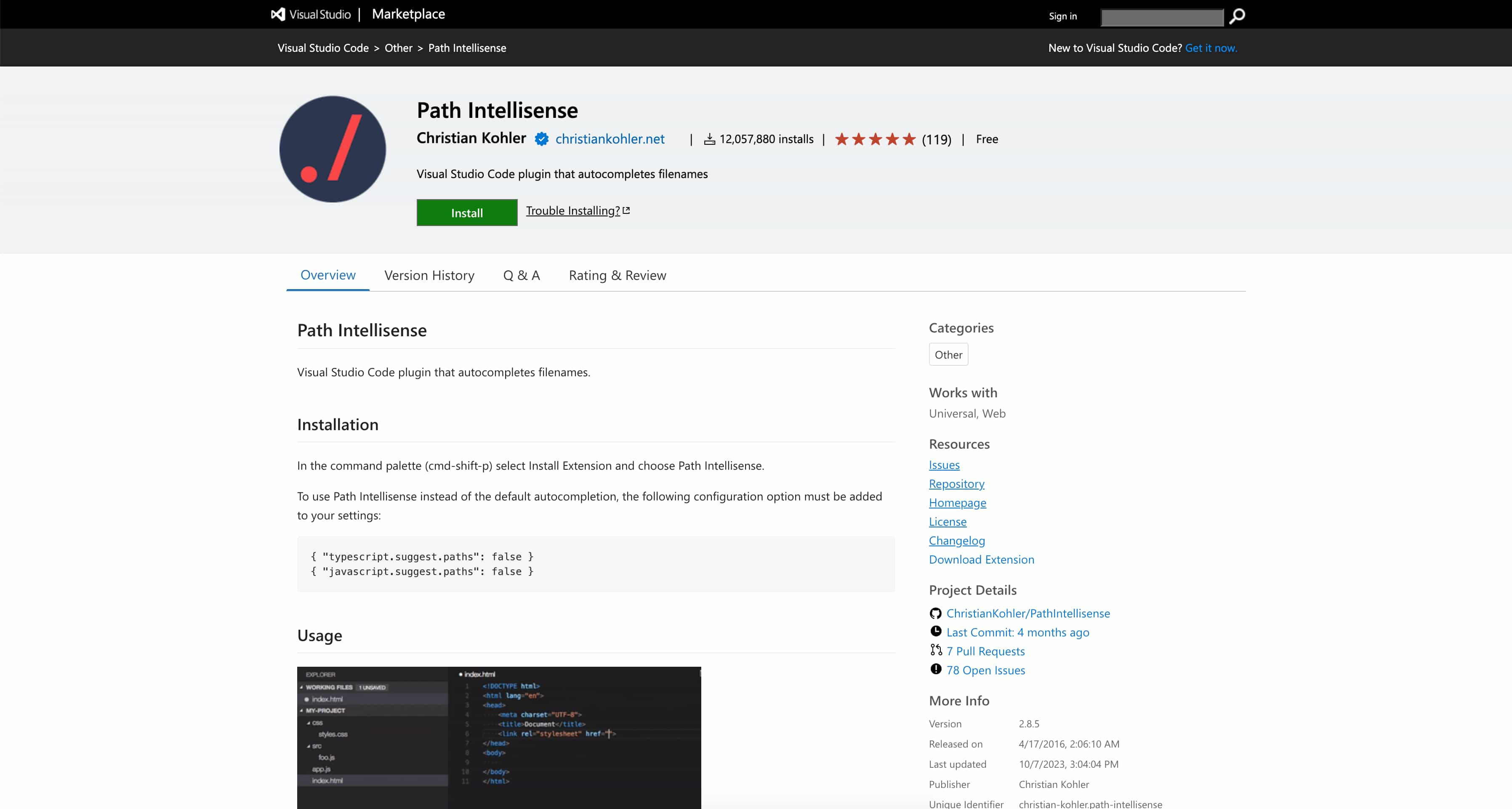The image size is (1512, 809).
Task: Open the Homepage resource link
Action: click(958, 503)
